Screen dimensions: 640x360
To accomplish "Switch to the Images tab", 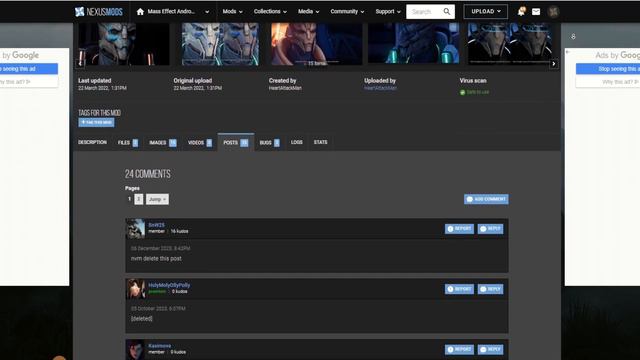I will 162,142.
